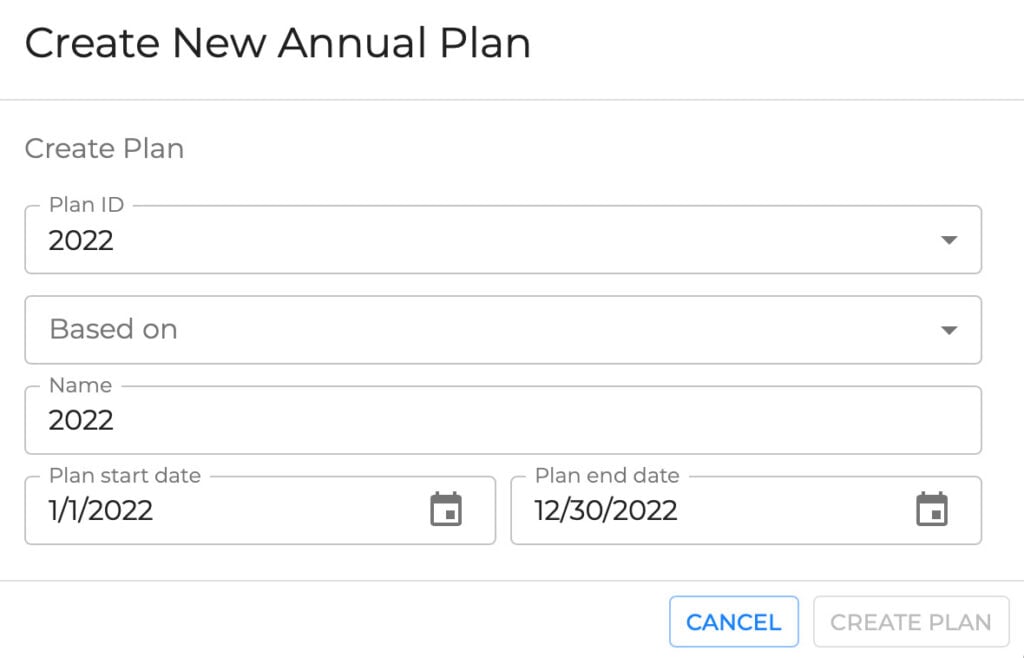
Task: Click the Plan ID value 2022
Action: point(81,240)
